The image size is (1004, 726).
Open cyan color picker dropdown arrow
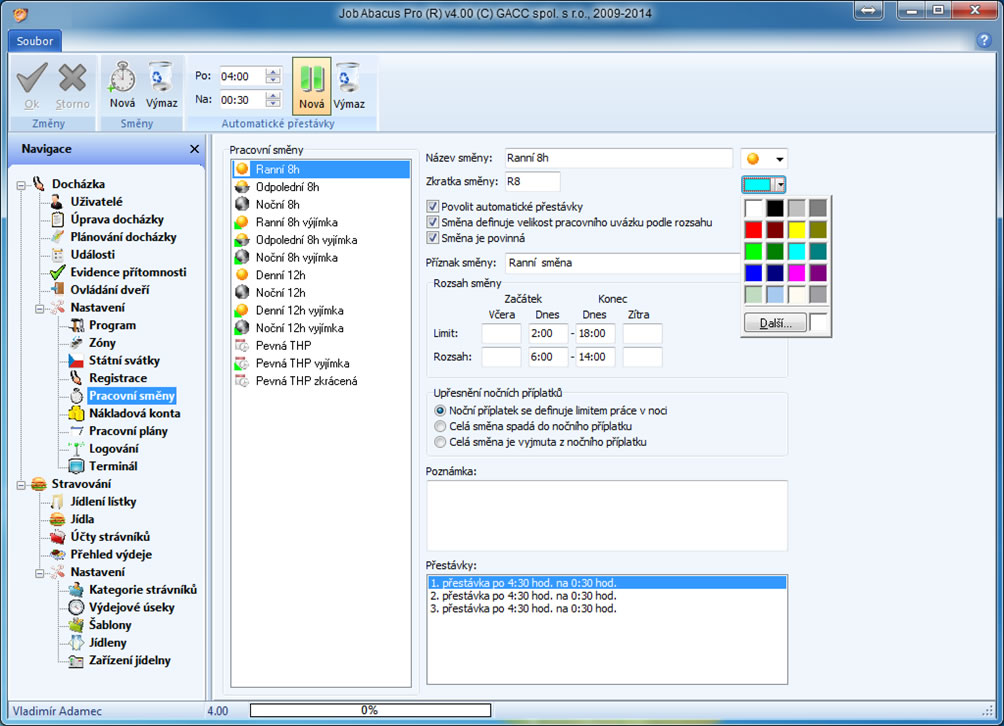point(779,185)
